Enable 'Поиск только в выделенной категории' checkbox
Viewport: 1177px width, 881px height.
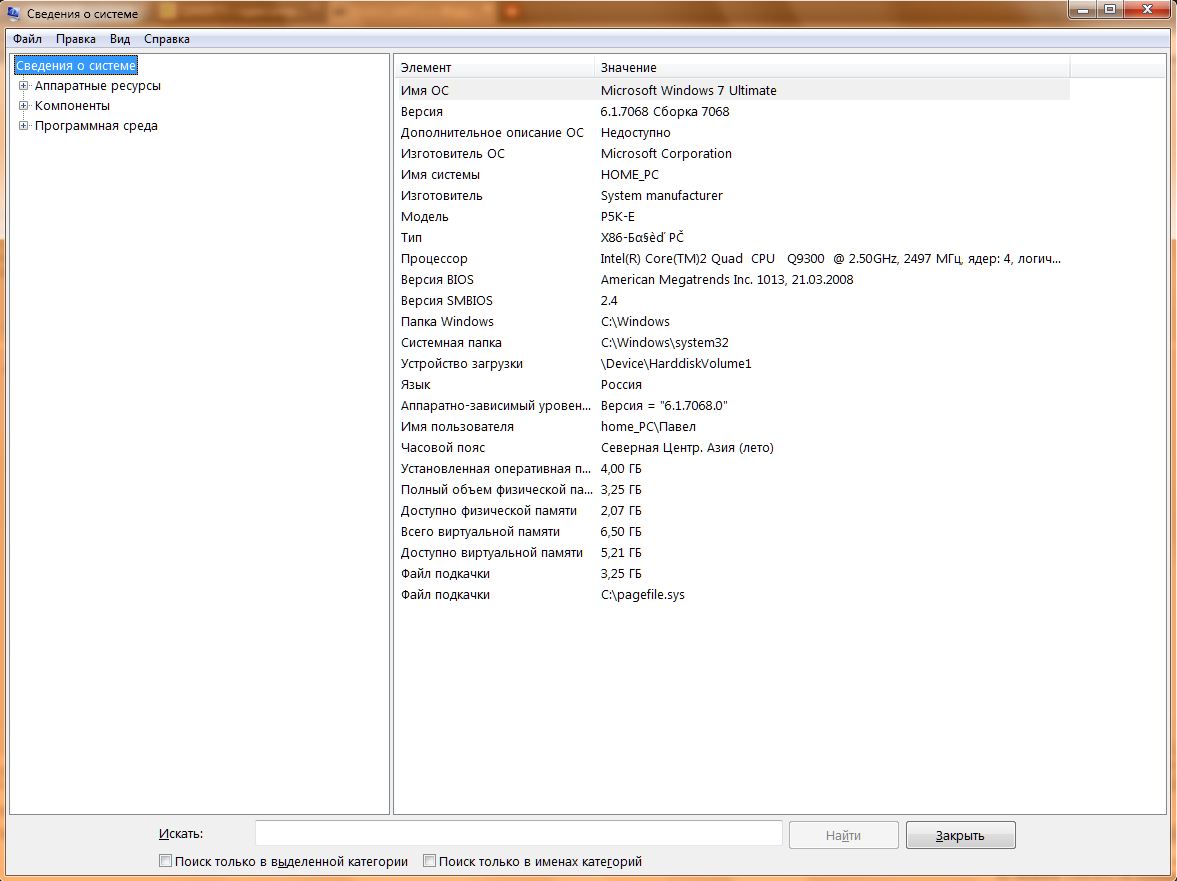(x=165, y=861)
